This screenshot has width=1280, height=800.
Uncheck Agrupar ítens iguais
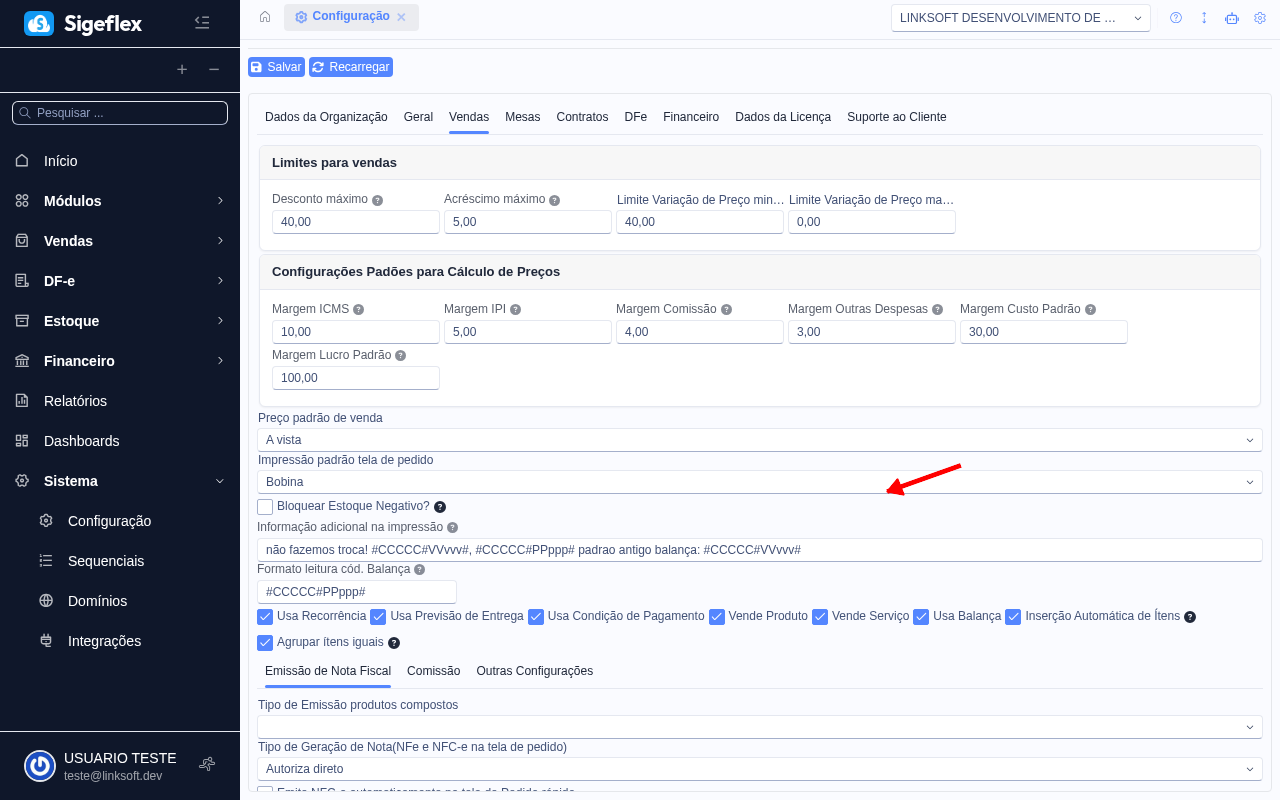264,642
